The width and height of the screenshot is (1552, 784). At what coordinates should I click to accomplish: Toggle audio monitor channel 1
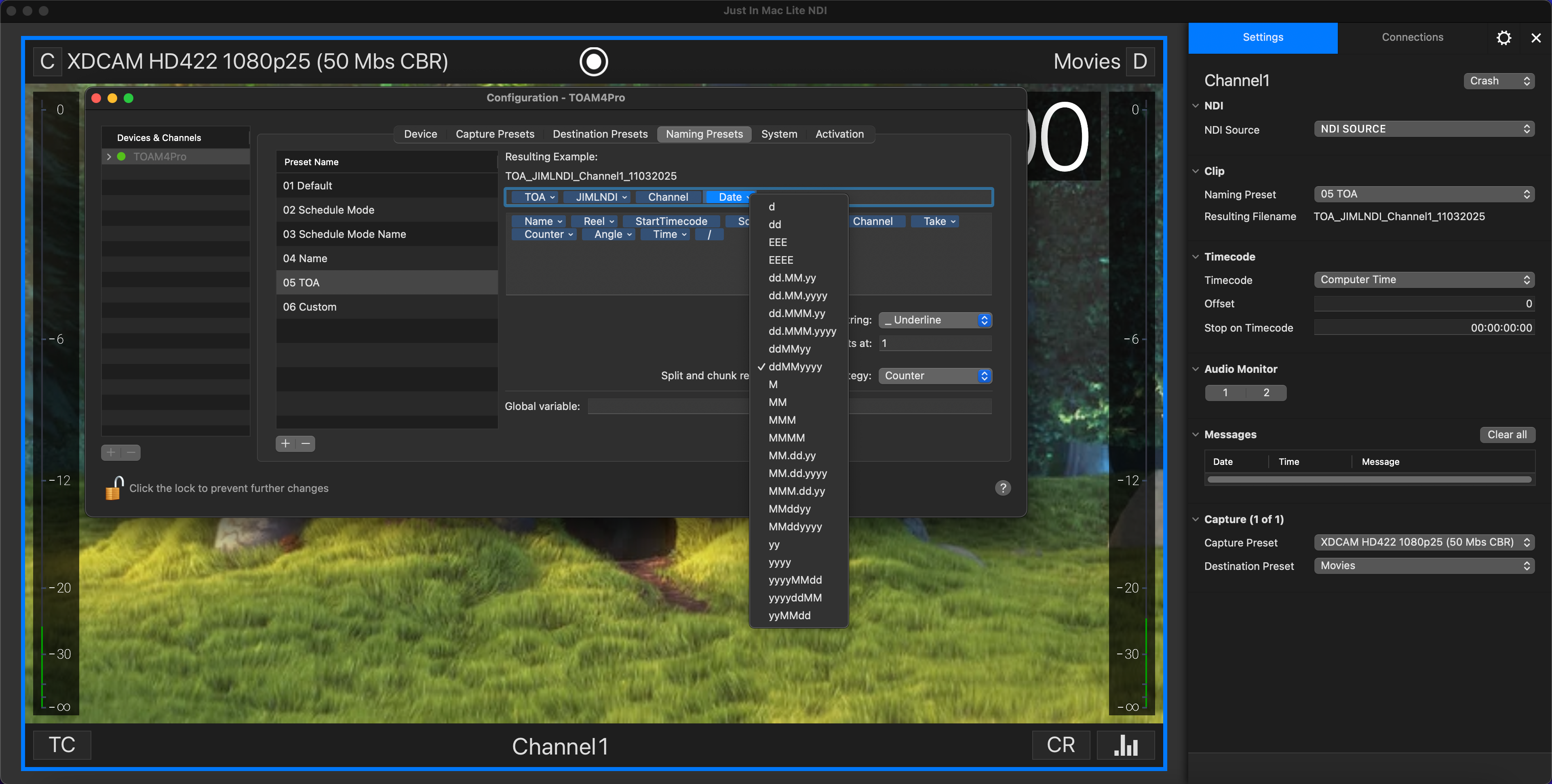point(1225,393)
